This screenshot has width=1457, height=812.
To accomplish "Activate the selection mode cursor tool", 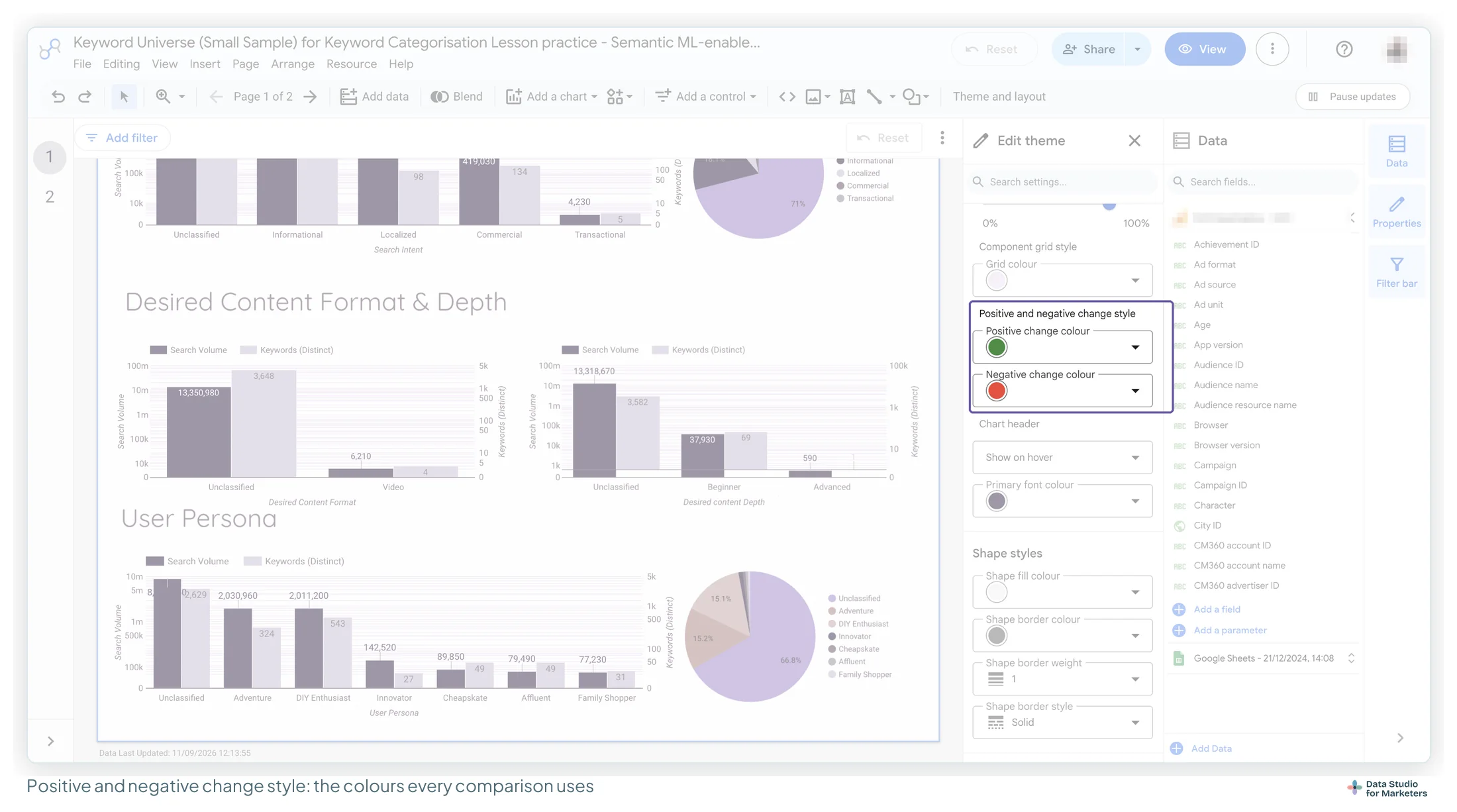I will 124,97.
